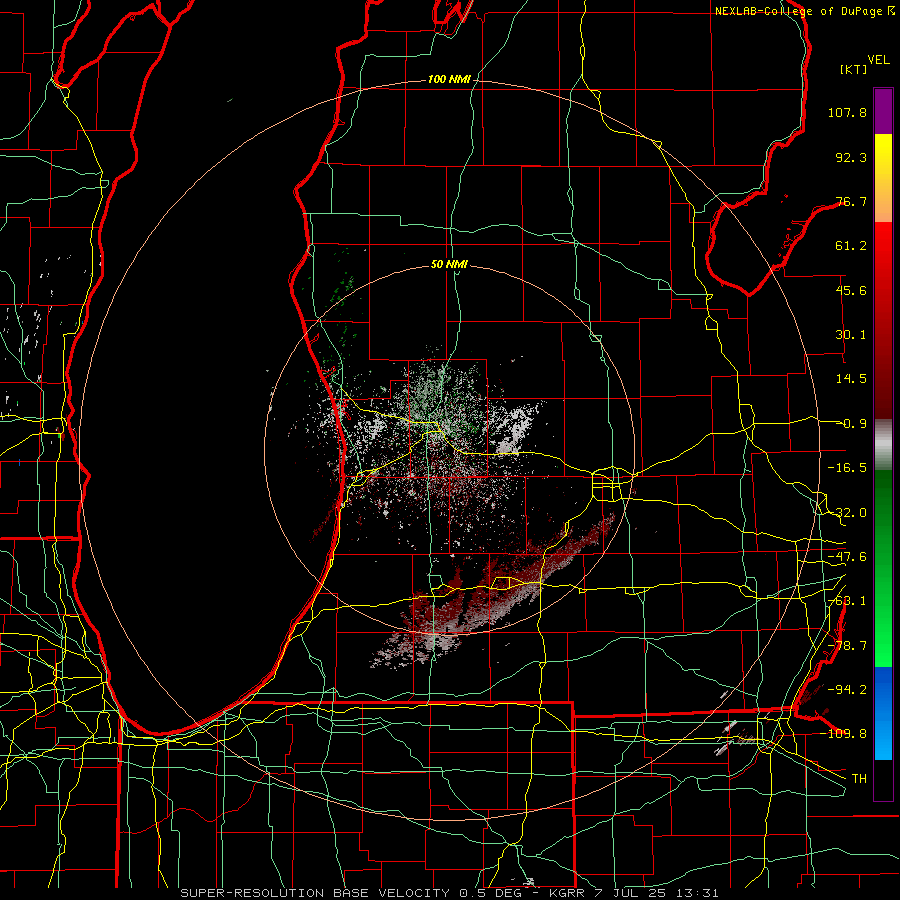This screenshot has width=900, height=900.
Task: Pick the purple segment of the color bar
Action: [883, 111]
